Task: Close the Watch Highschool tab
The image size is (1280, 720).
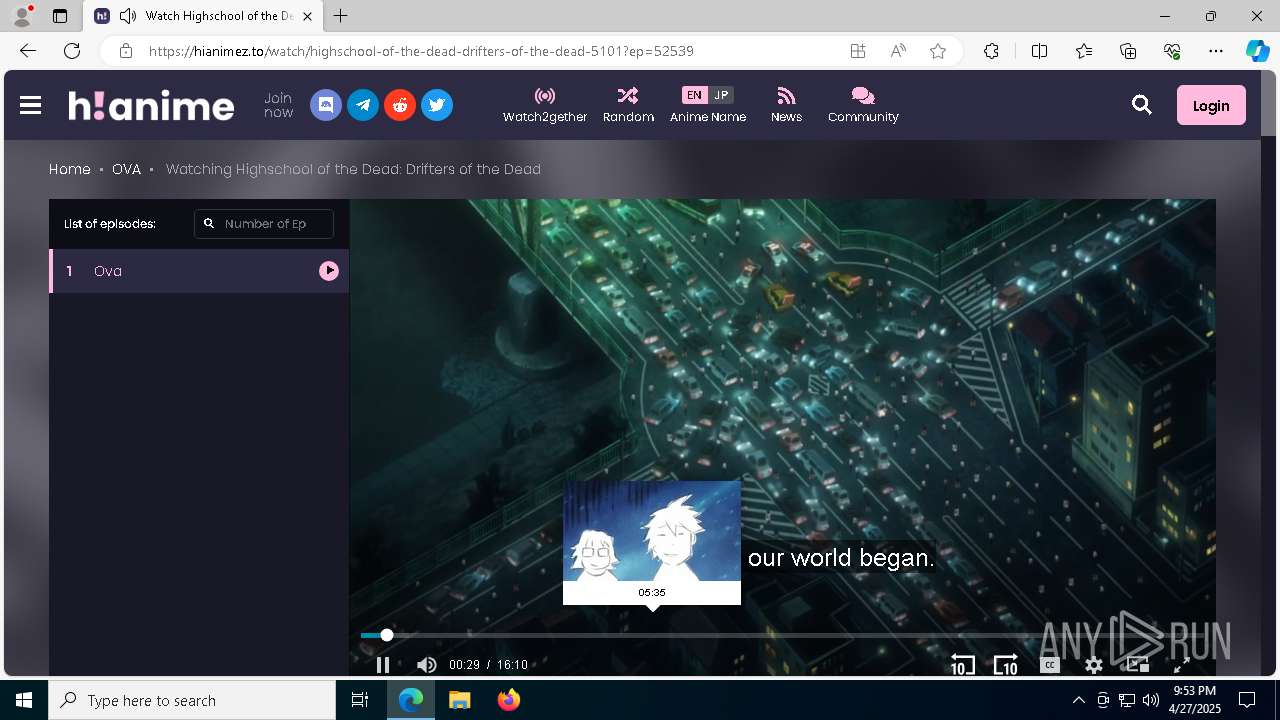Action: click(x=307, y=16)
